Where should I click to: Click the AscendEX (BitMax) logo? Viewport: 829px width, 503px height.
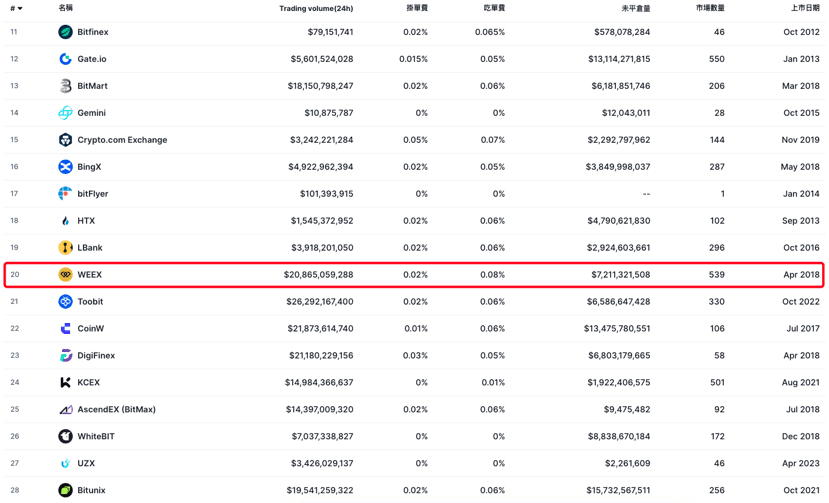click(65, 409)
